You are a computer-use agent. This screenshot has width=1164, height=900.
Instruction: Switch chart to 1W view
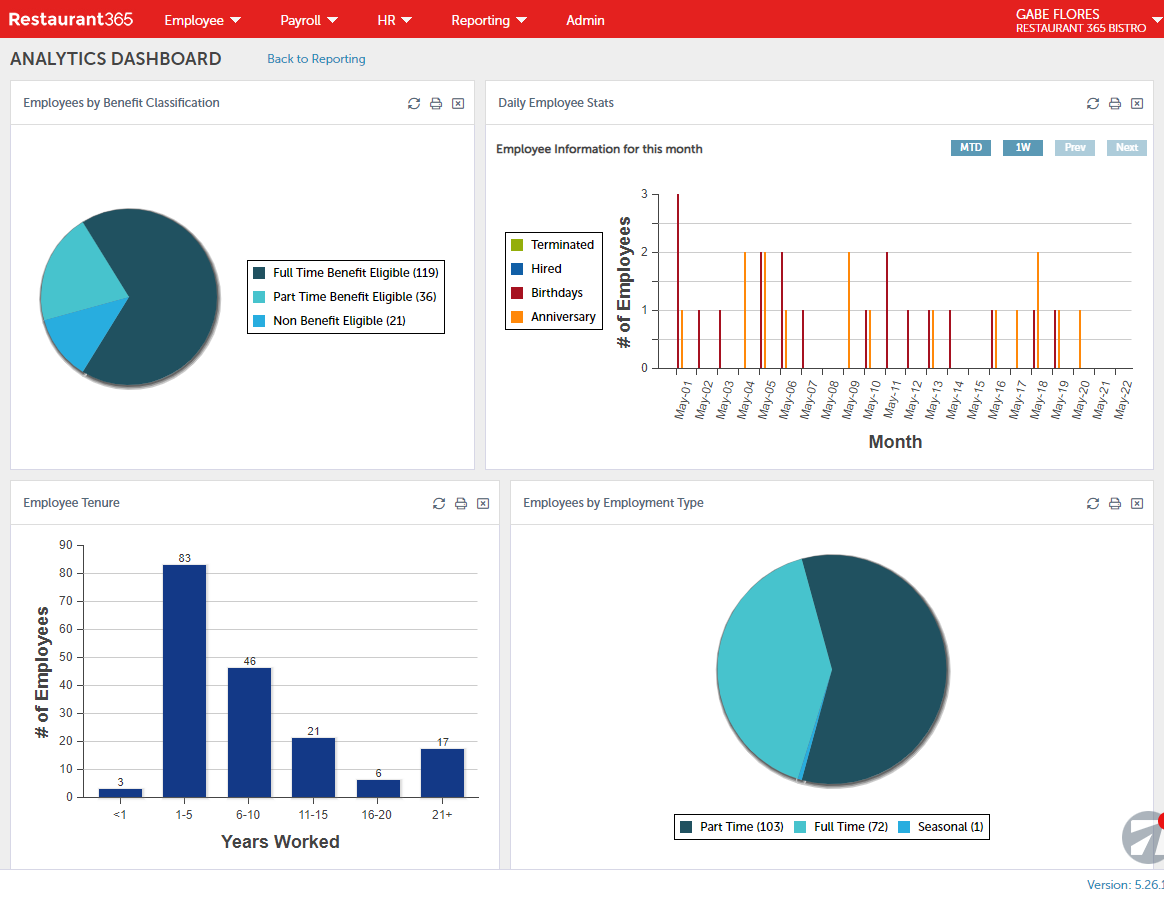click(x=1023, y=148)
